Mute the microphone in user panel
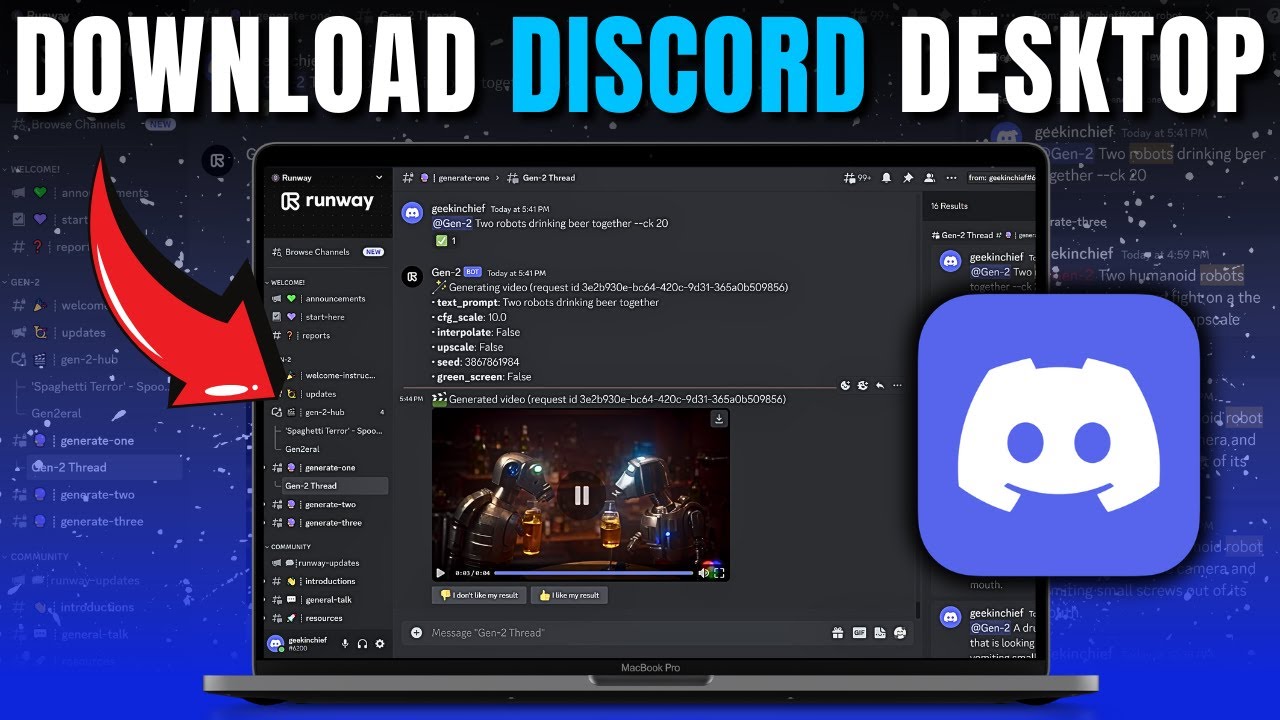The height and width of the screenshot is (720, 1280). point(345,644)
